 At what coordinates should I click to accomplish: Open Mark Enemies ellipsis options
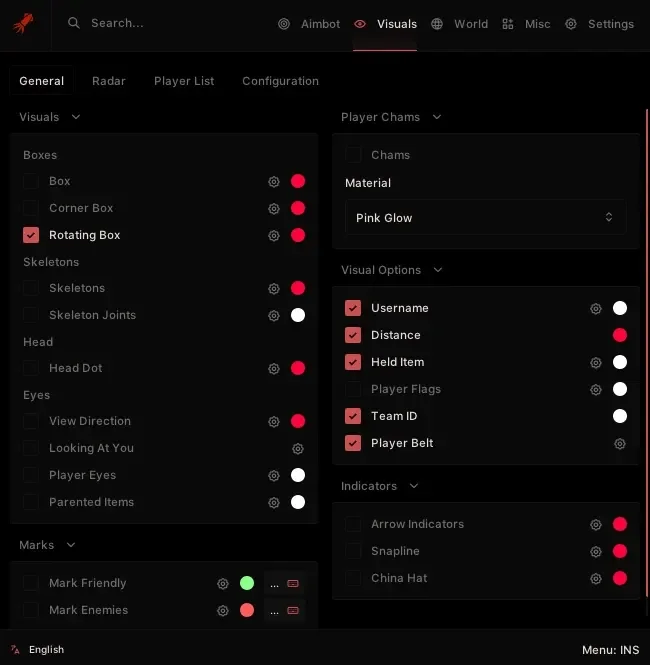[x=274, y=612]
